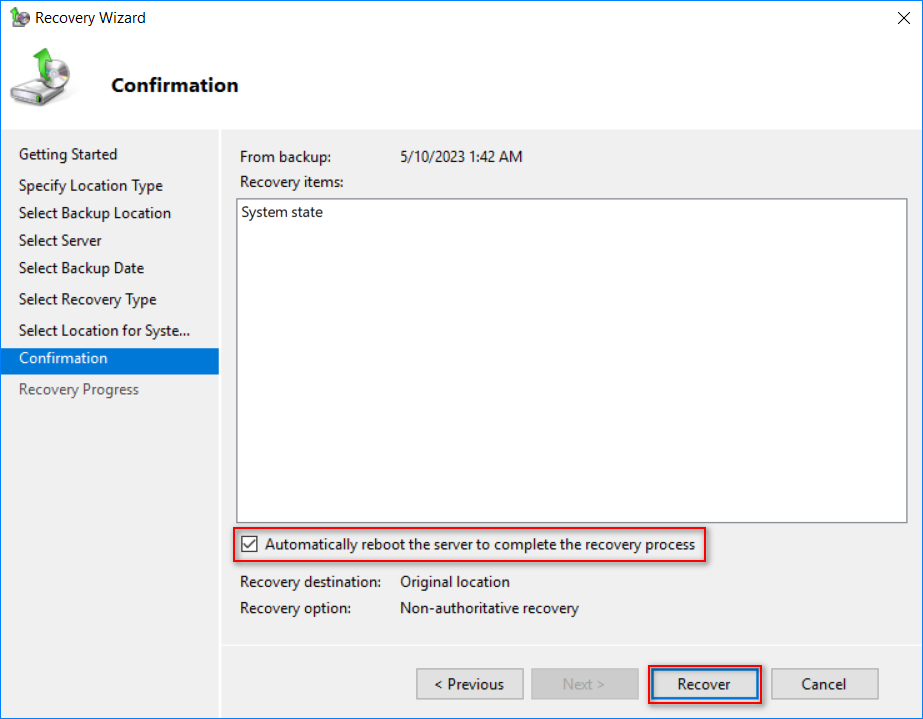Screen dimensions: 923x719
Task: Go to Select Backup Location step
Action: pos(95,213)
